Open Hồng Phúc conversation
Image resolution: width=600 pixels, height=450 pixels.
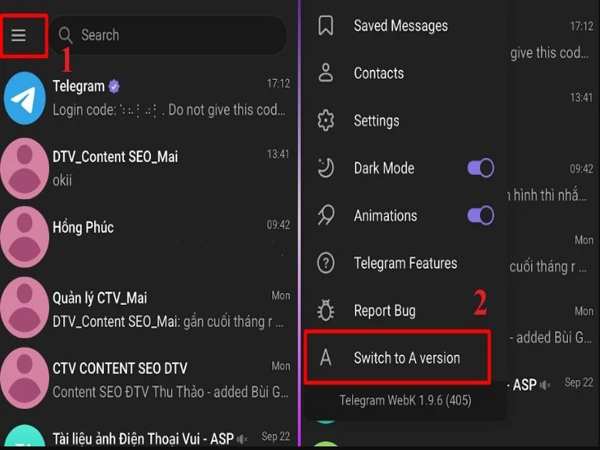tap(148, 237)
